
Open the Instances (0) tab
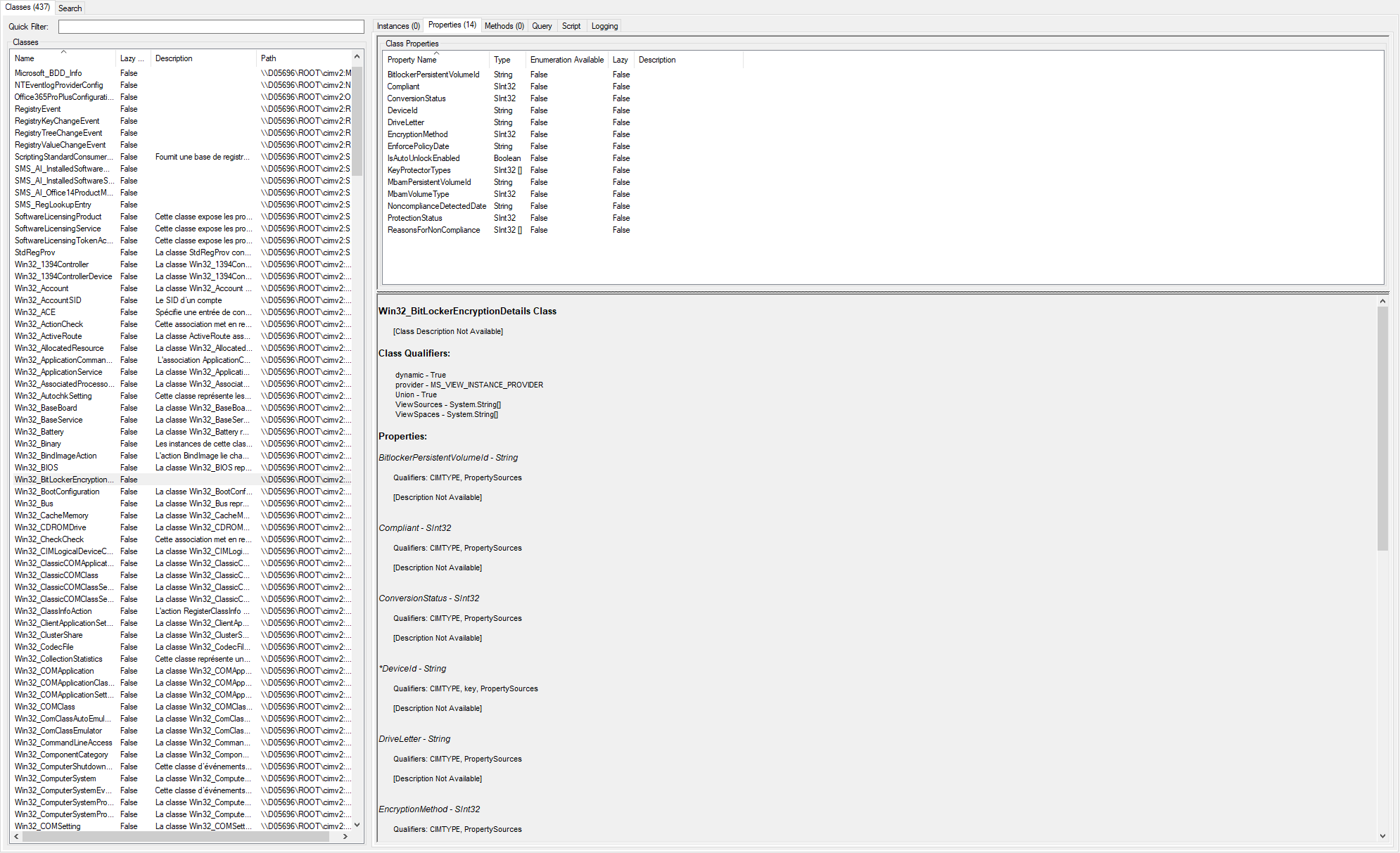click(397, 26)
